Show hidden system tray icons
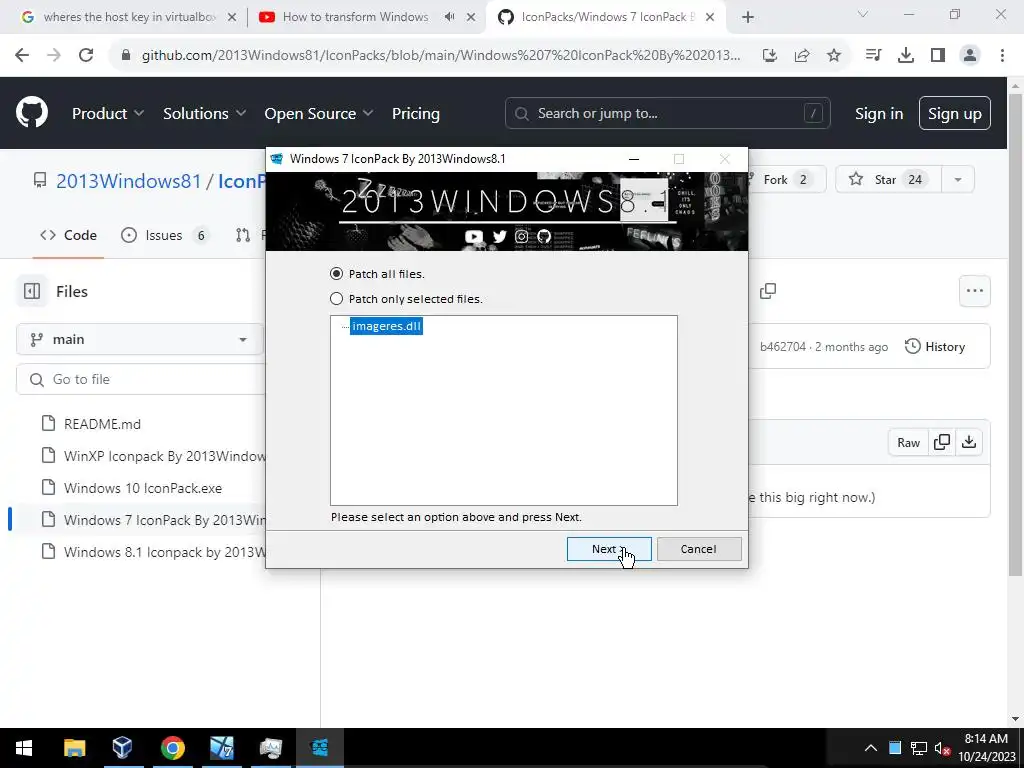 pos(871,748)
